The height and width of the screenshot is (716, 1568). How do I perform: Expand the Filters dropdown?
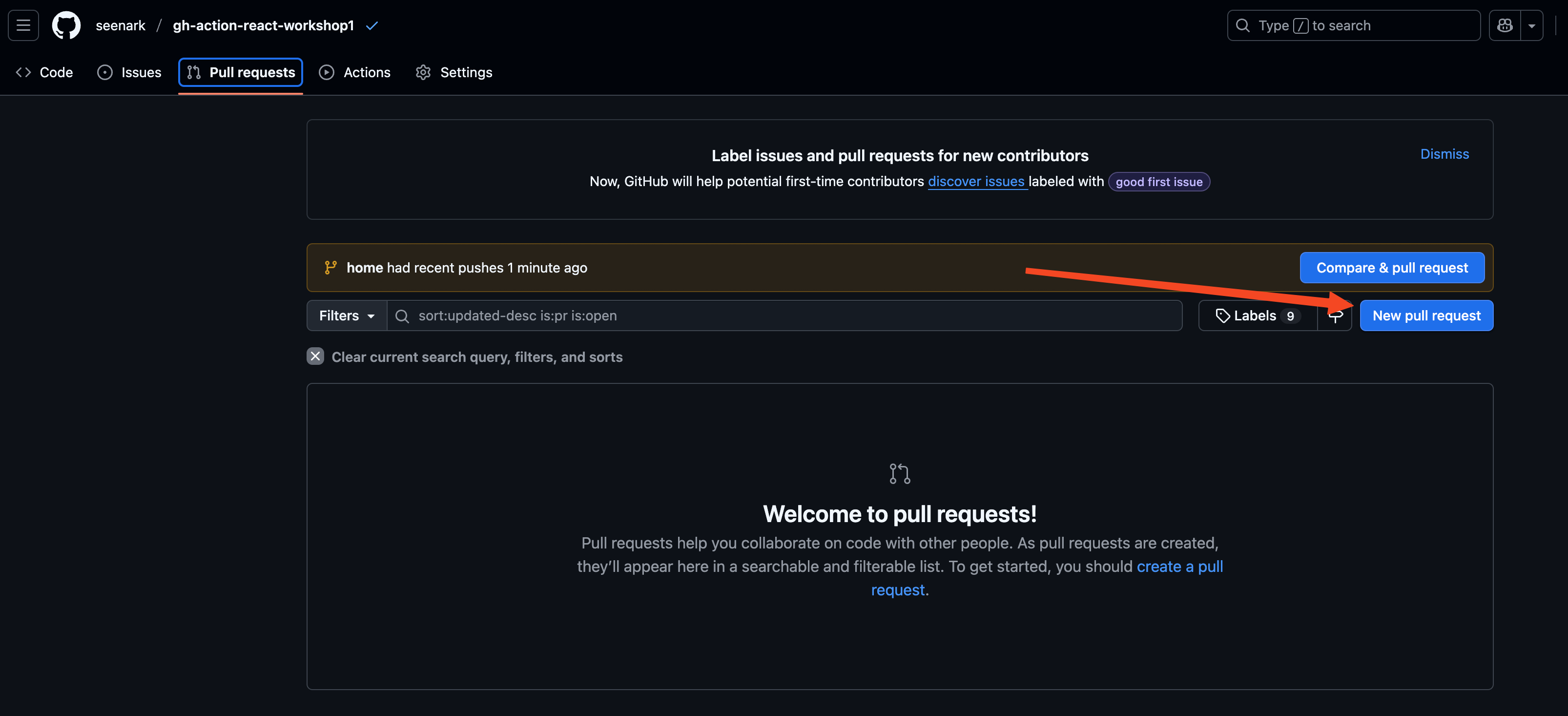346,316
